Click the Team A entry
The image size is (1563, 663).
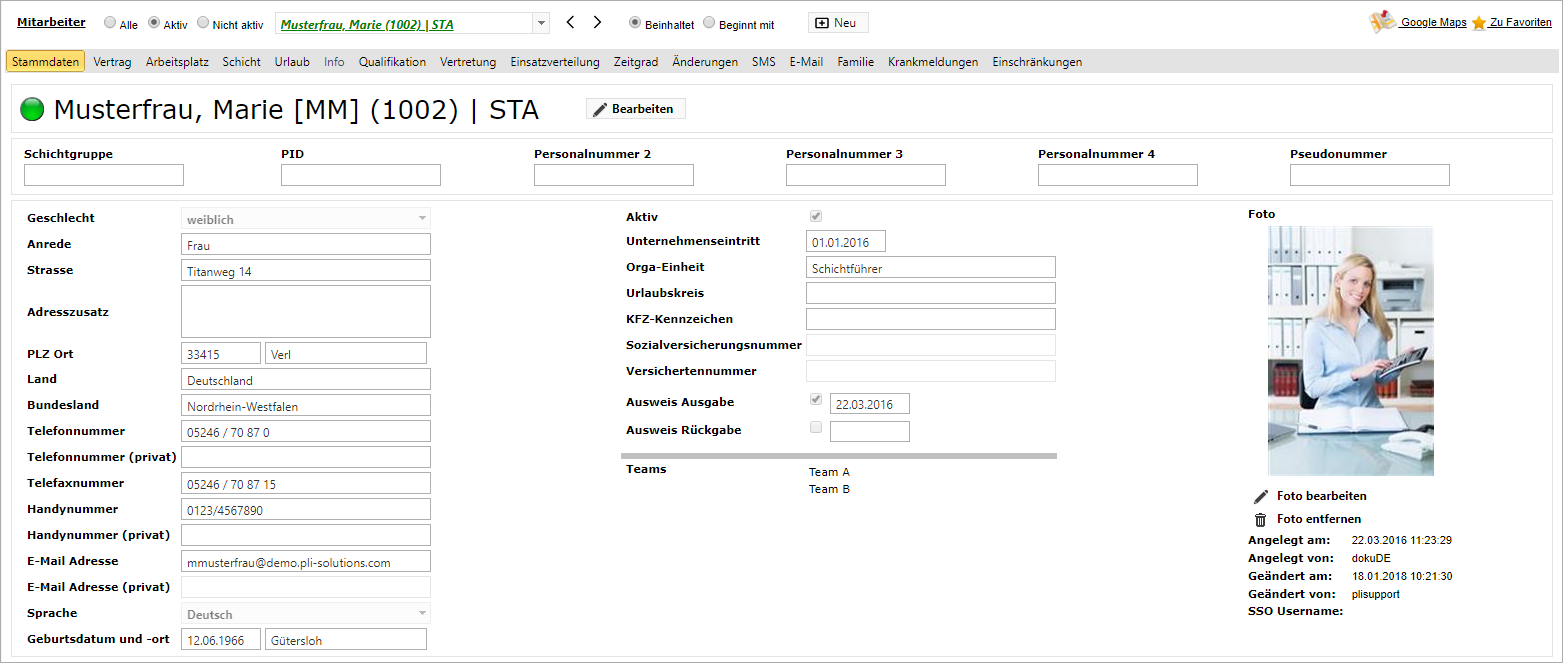[829, 472]
